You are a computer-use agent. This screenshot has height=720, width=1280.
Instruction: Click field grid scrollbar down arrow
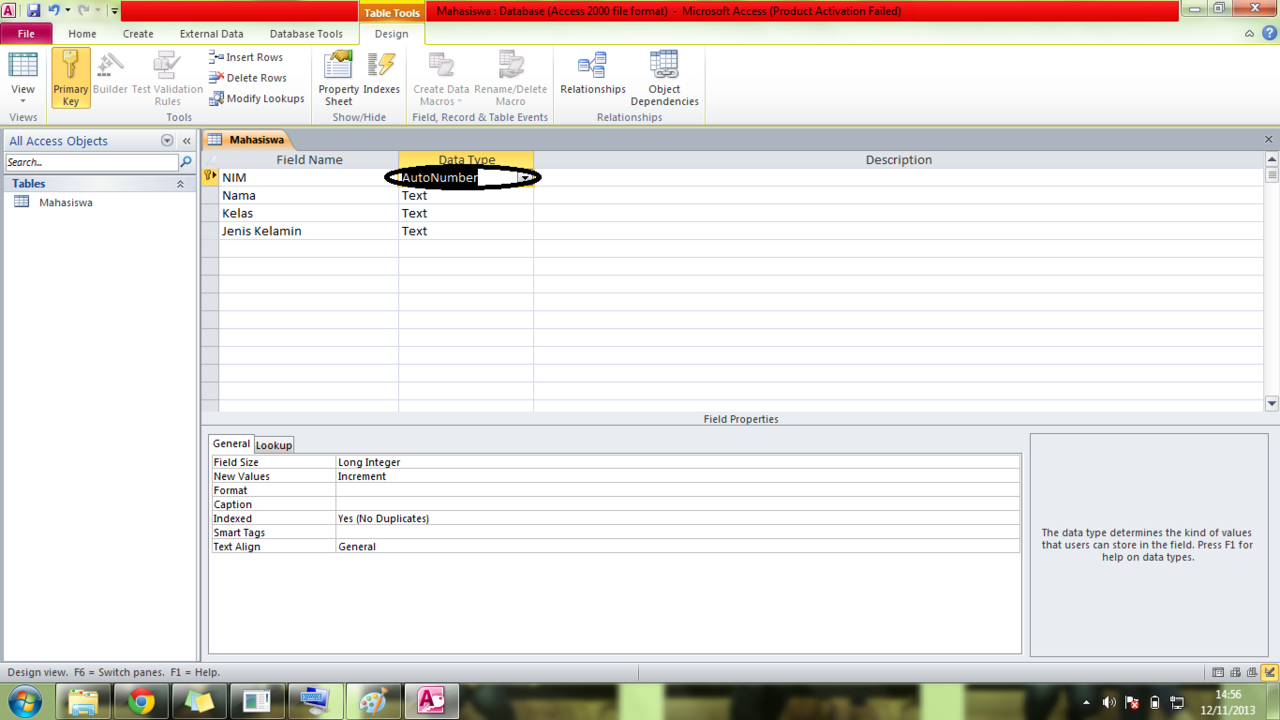[1272, 404]
